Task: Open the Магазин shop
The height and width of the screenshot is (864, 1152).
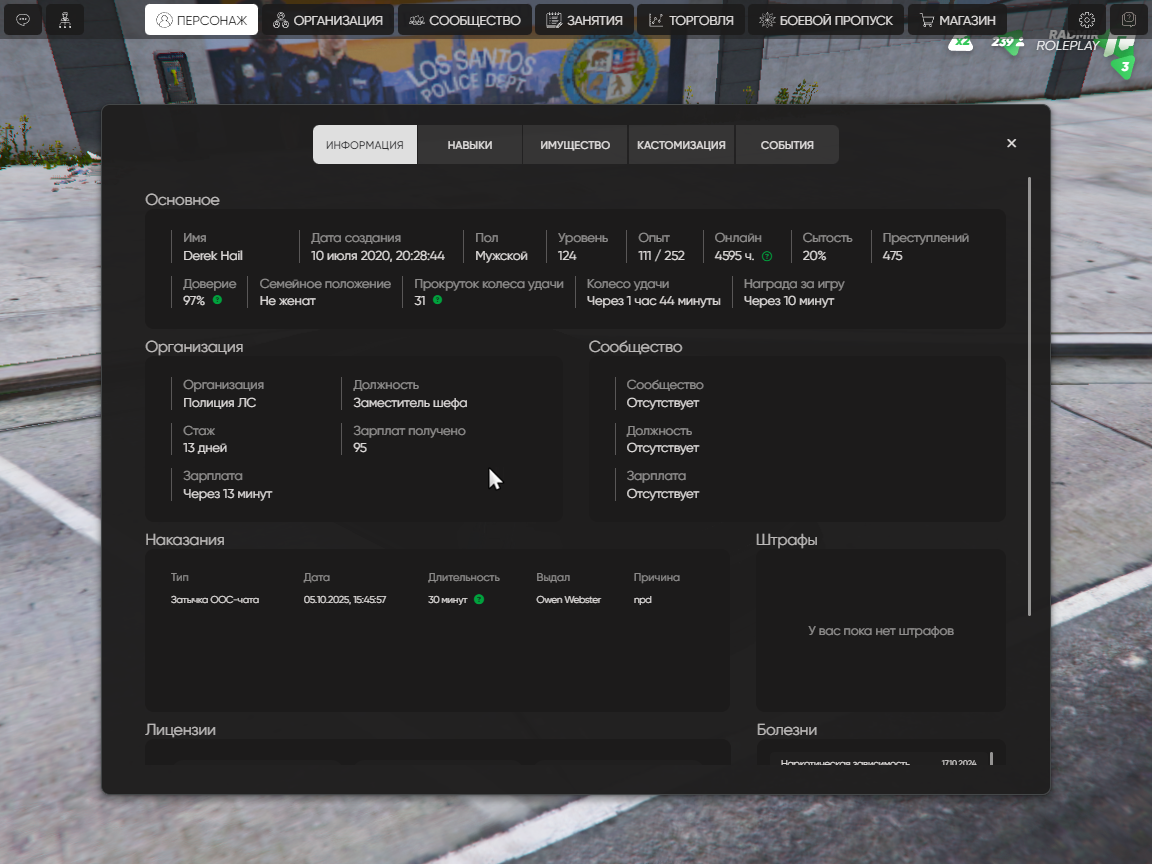Action: pyautogui.click(x=957, y=20)
